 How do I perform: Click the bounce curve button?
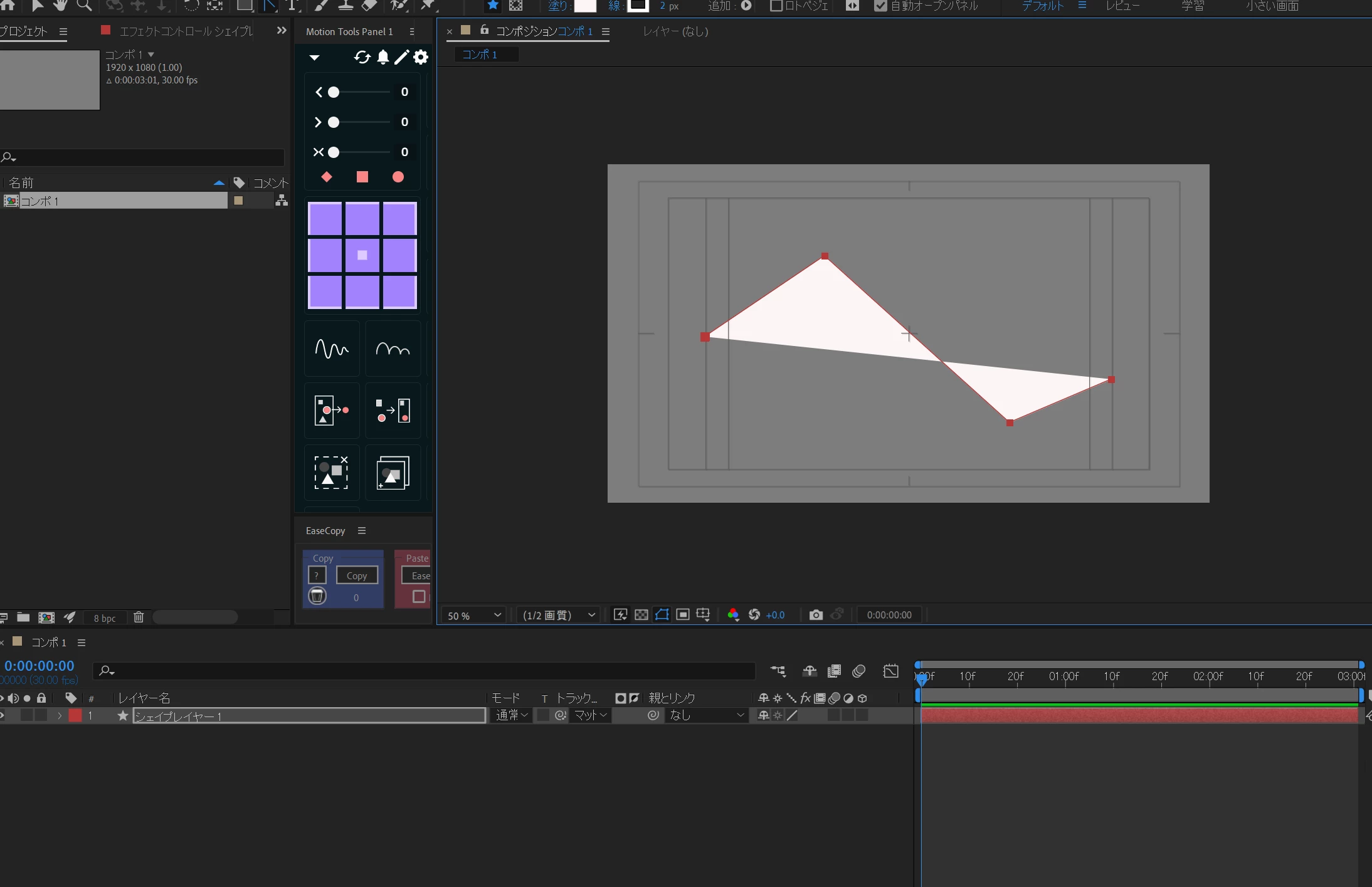pyautogui.click(x=393, y=349)
